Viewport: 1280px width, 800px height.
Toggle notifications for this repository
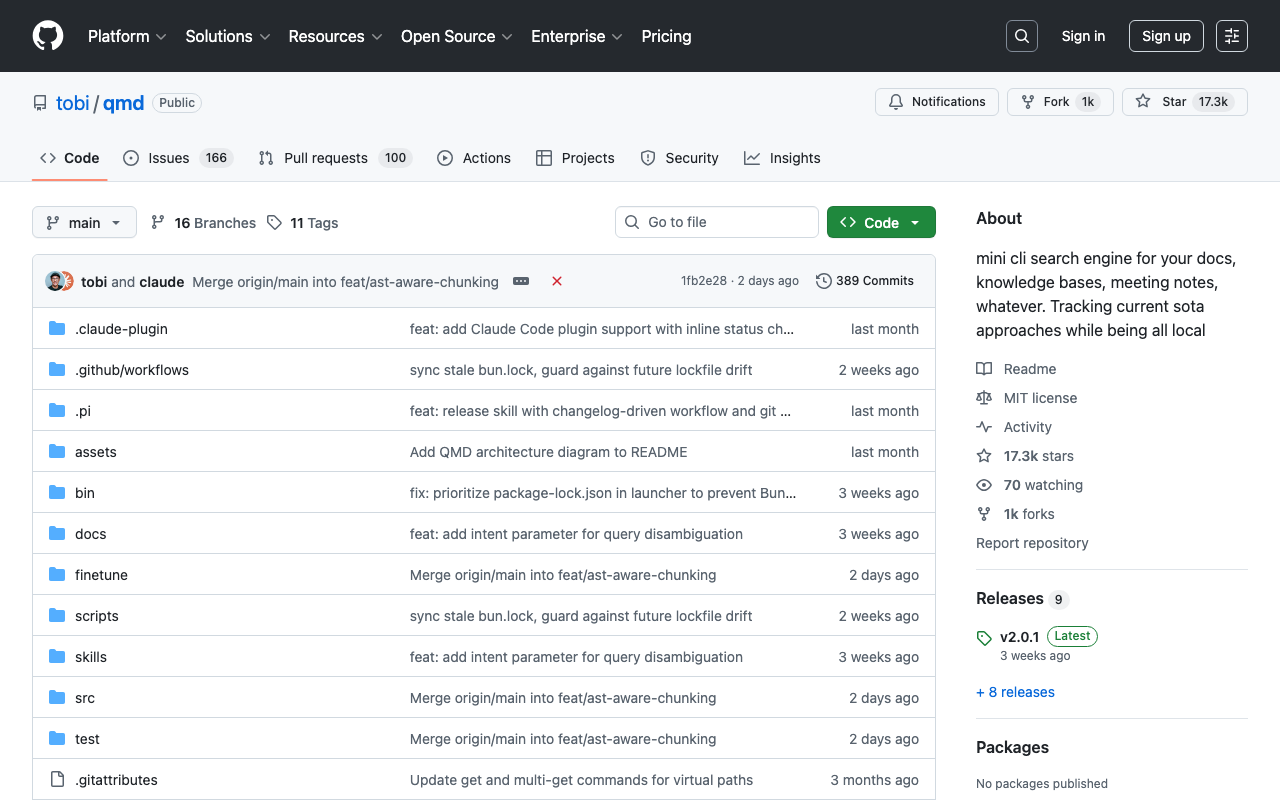936,101
